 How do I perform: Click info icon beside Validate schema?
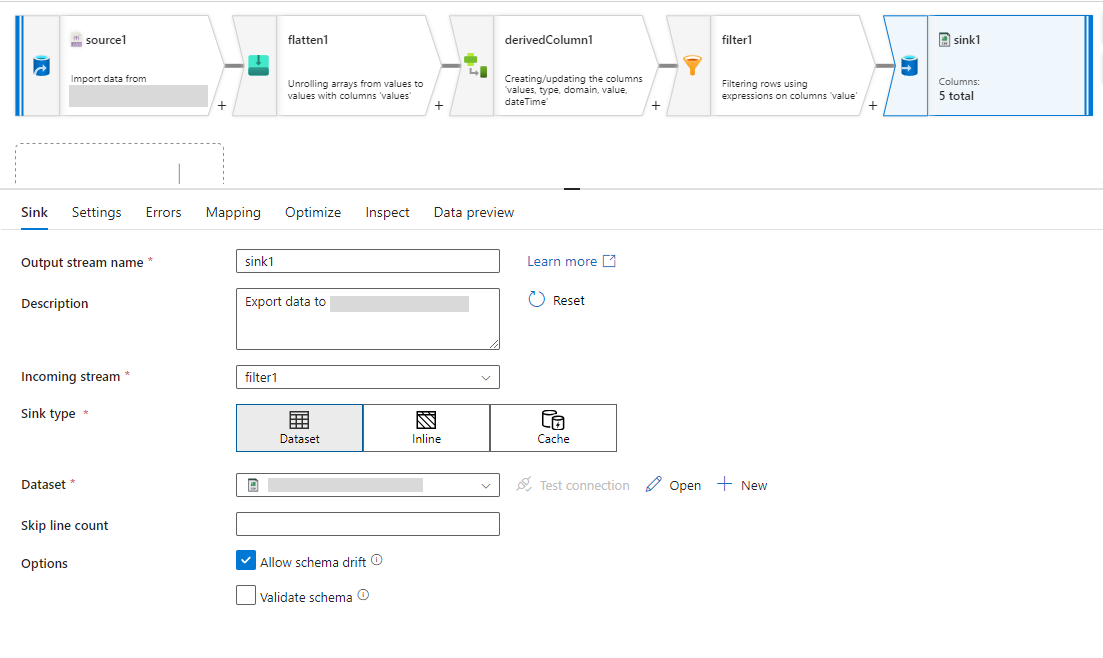pos(363,595)
